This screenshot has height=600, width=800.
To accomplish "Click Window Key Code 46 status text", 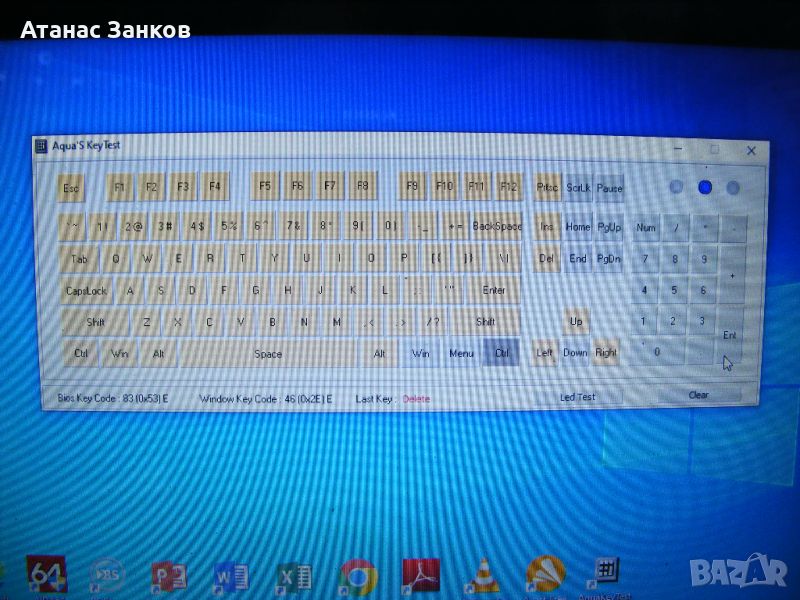I will point(265,398).
